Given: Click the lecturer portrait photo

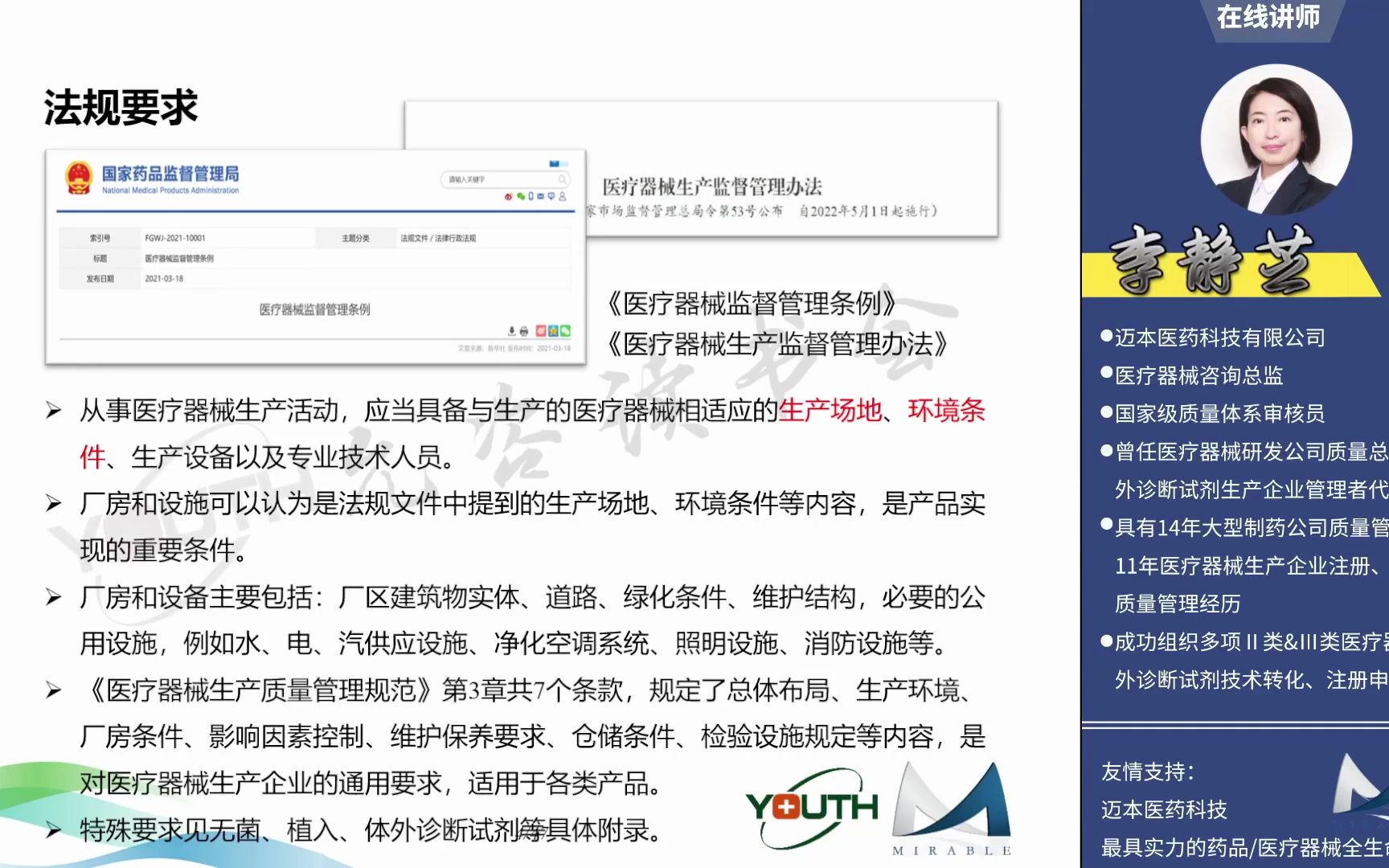Looking at the screenshot, I should pyautogui.click(x=1276, y=140).
